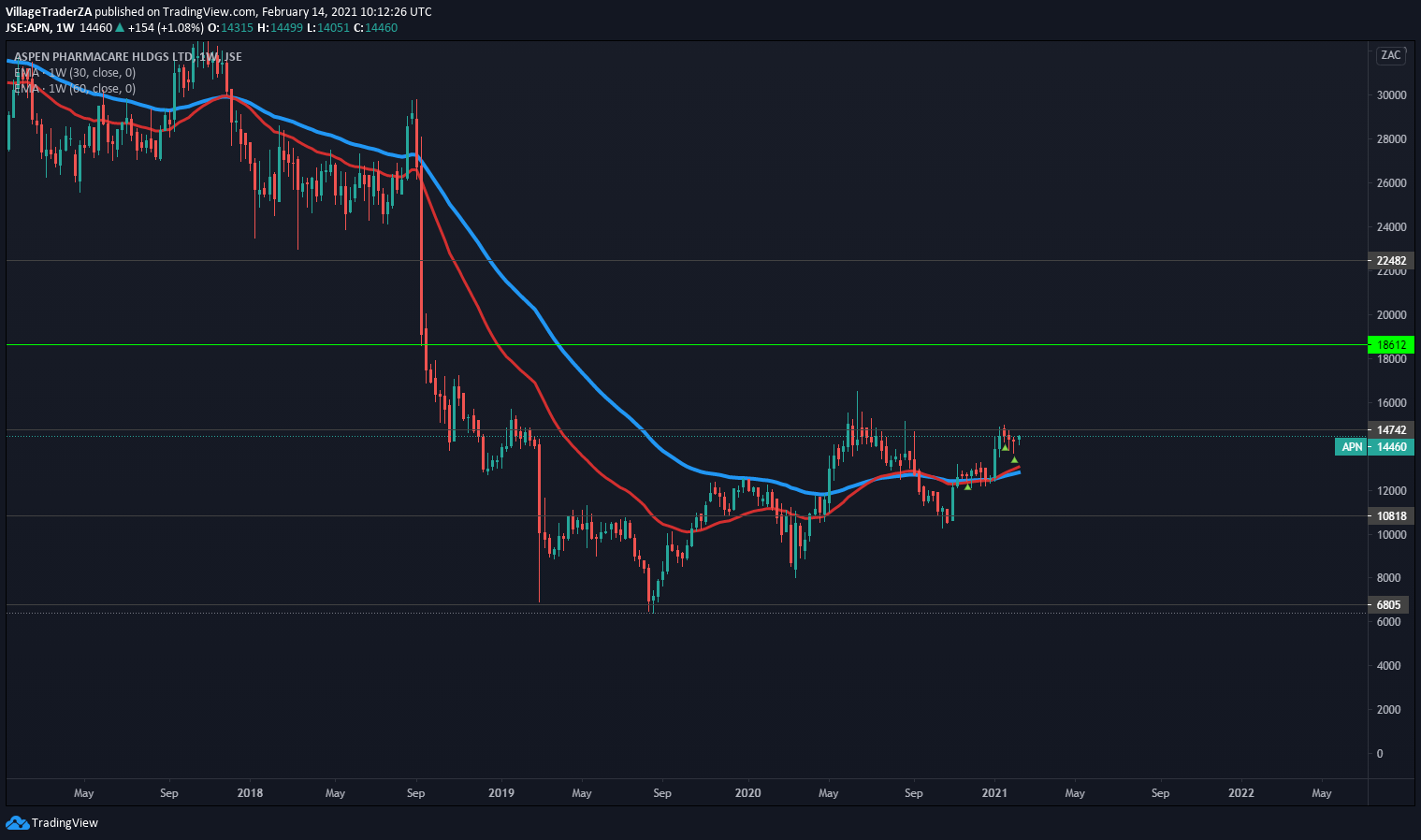Click the 6805 support level label
1421x840 pixels.
tap(1389, 605)
